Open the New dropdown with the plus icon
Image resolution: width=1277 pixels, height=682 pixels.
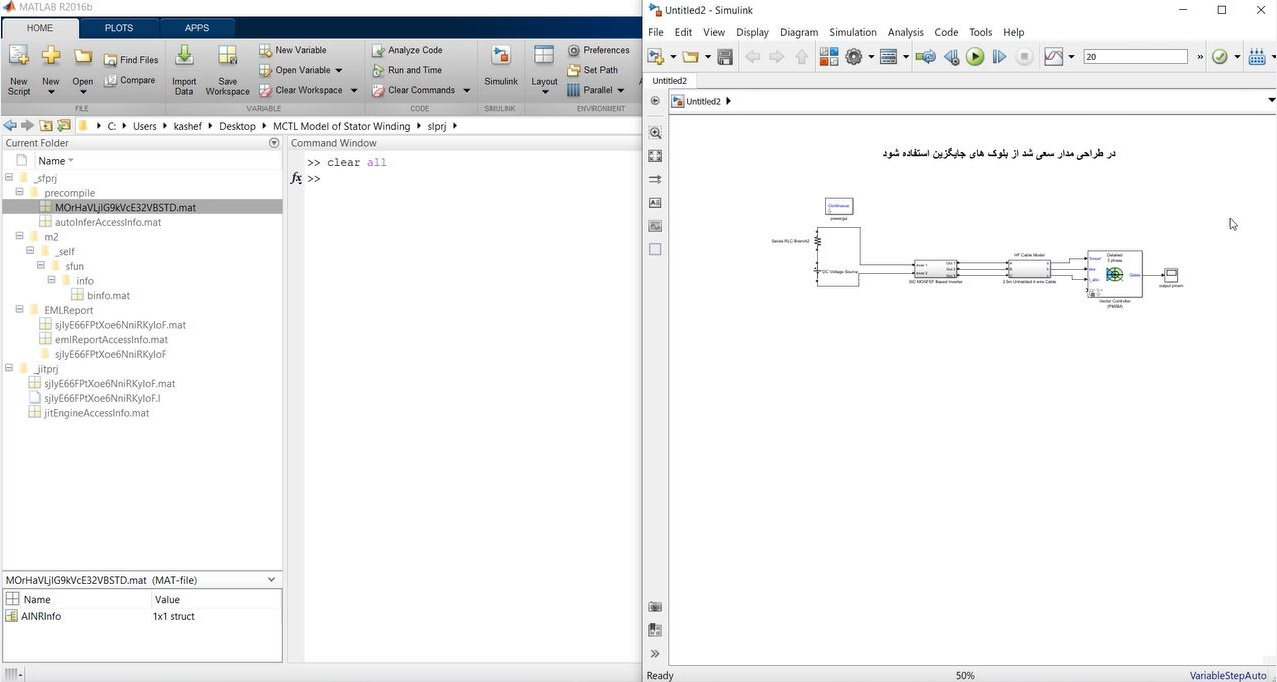coord(51,70)
